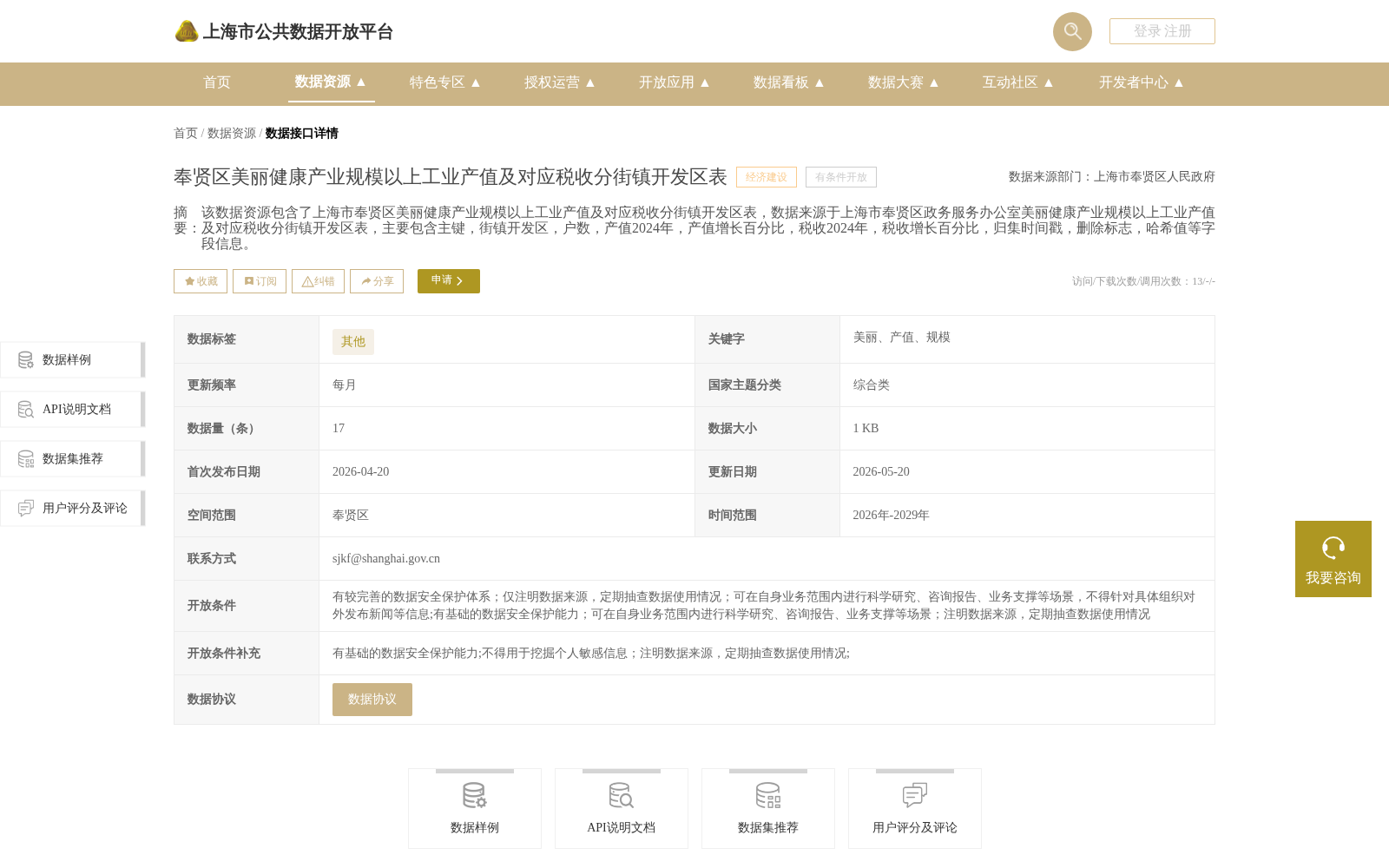
Task: Open the 数据协议 button
Action: click(372, 700)
